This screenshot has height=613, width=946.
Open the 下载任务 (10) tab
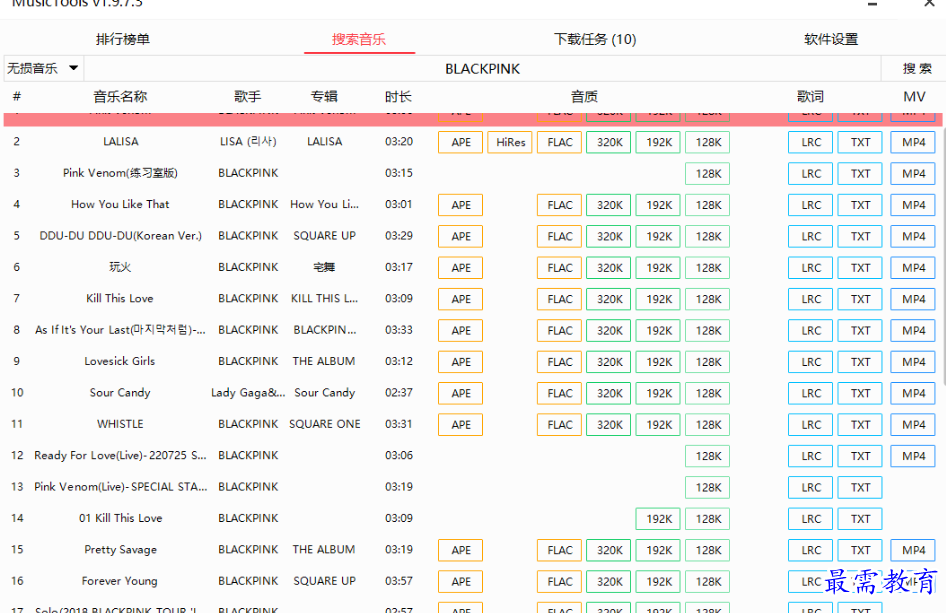tap(595, 39)
